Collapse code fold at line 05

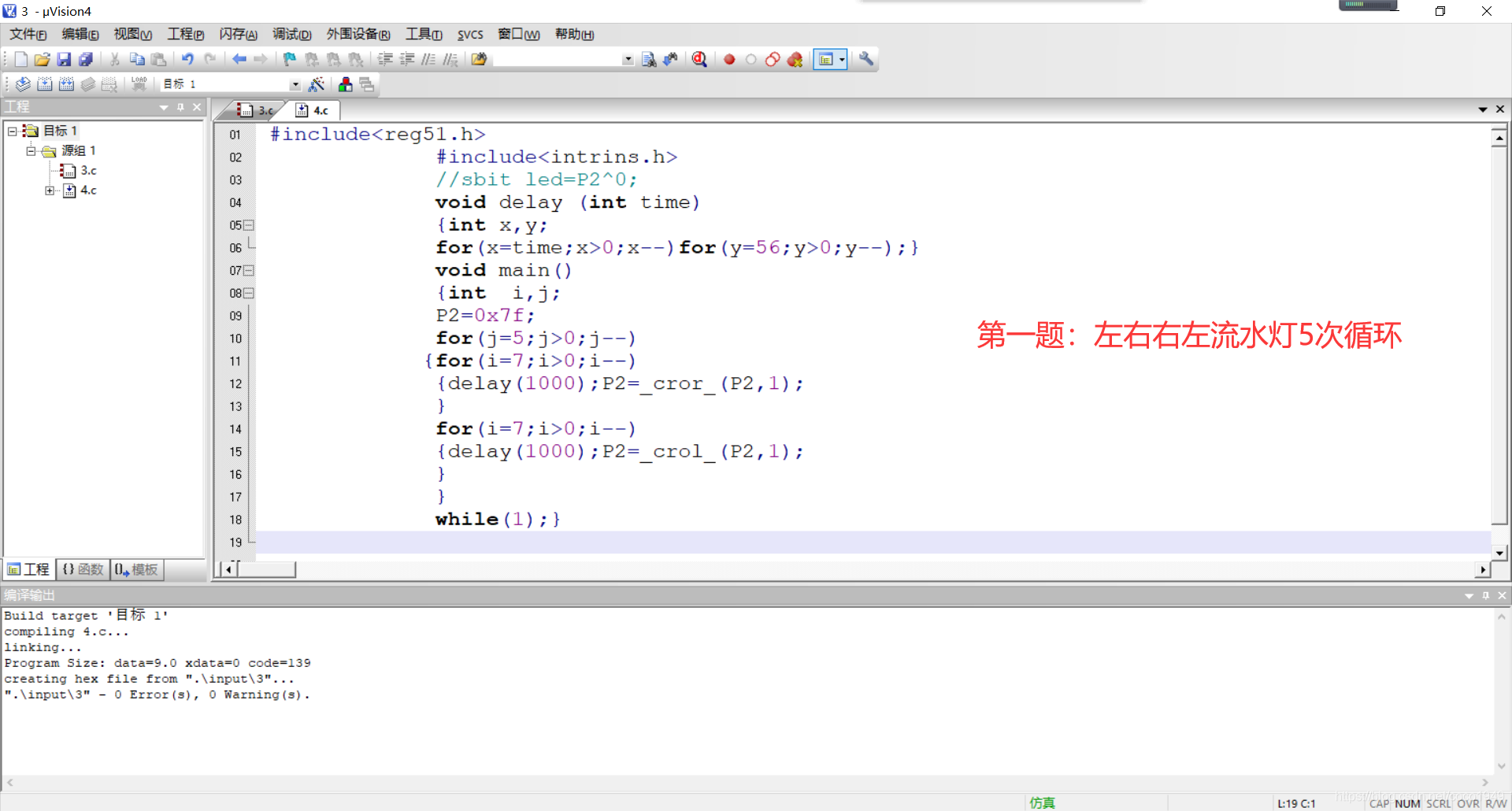[249, 225]
